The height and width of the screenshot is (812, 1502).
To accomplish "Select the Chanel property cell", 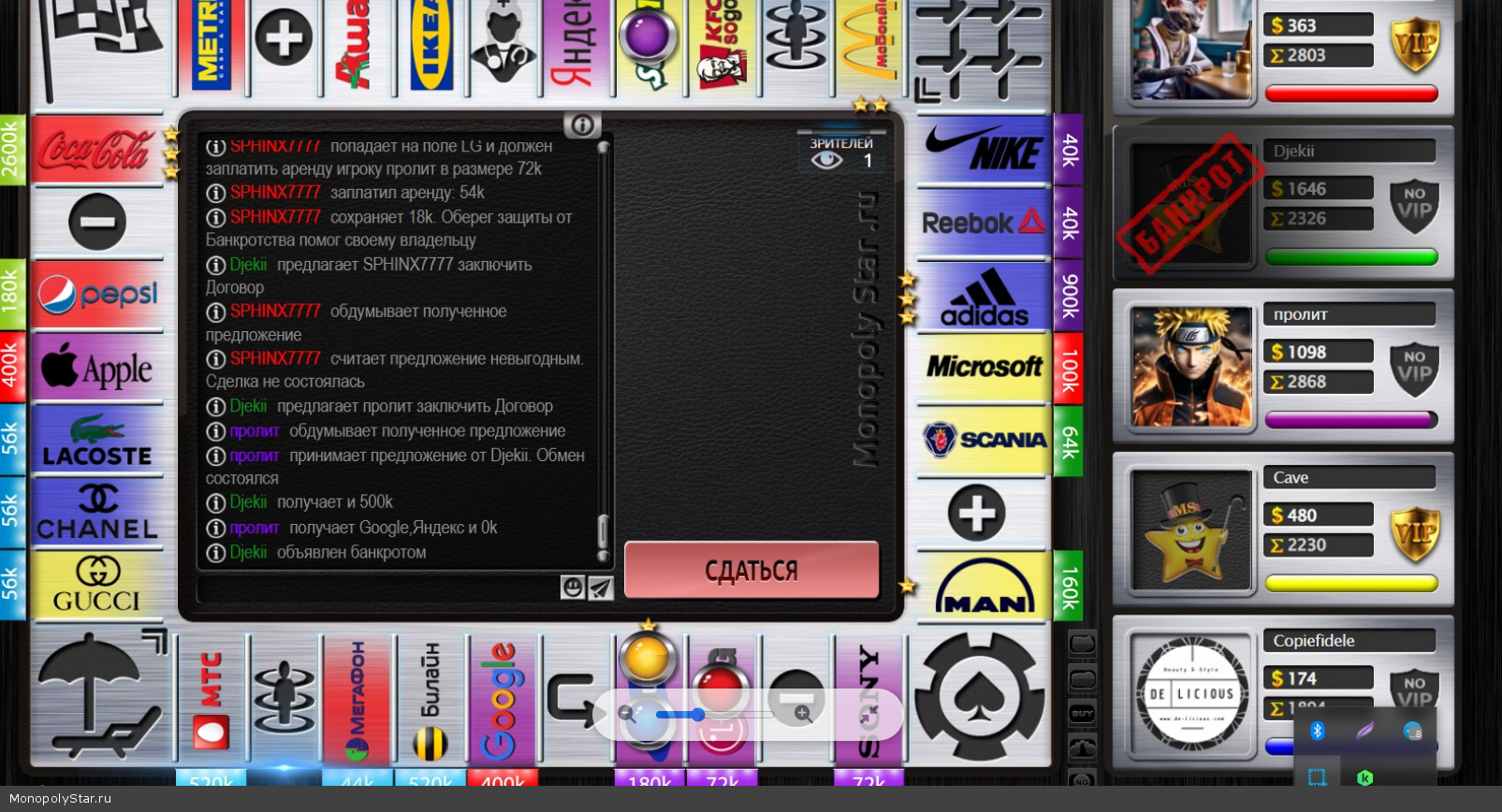I will [96, 513].
